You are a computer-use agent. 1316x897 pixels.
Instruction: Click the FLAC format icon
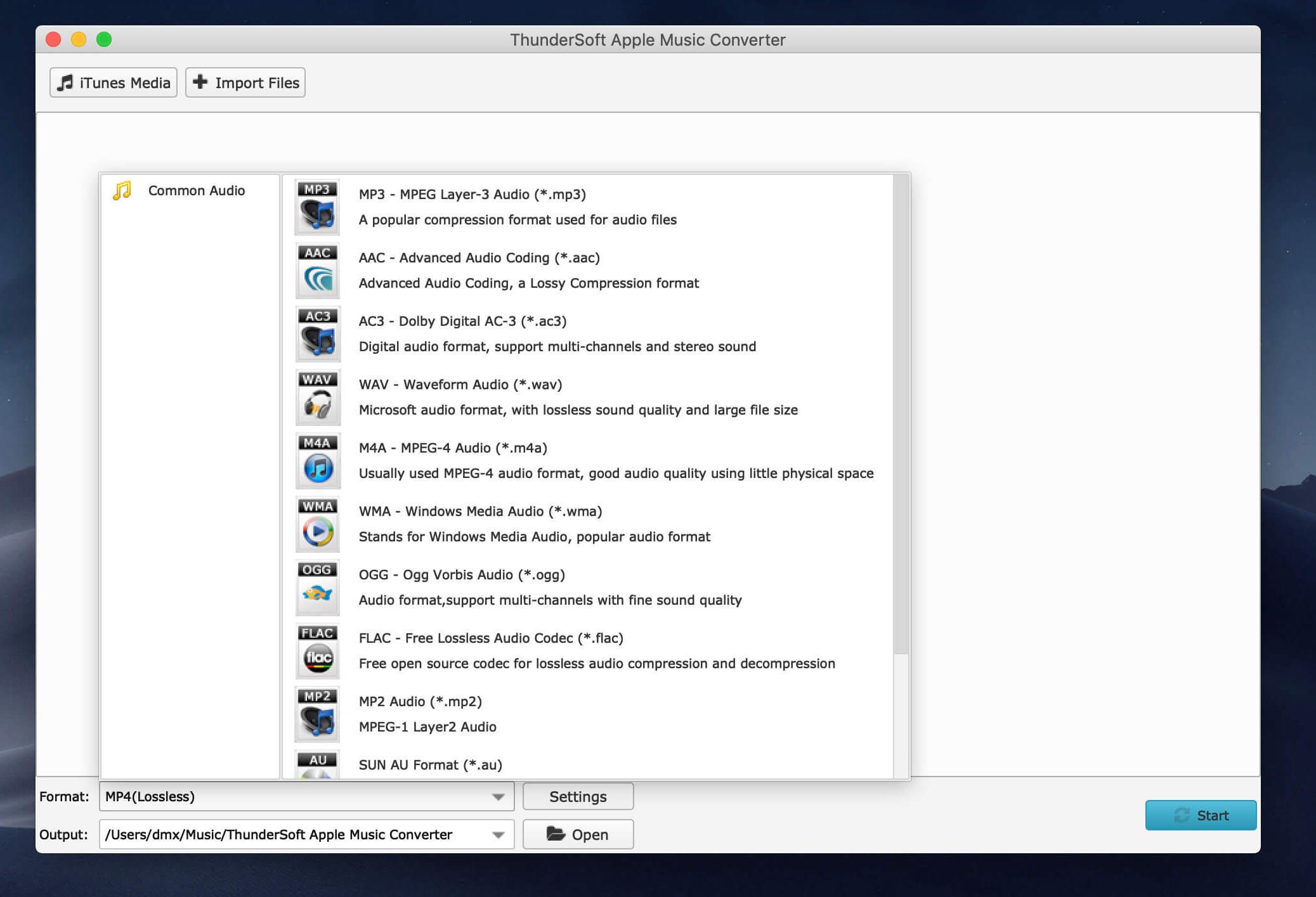point(317,651)
